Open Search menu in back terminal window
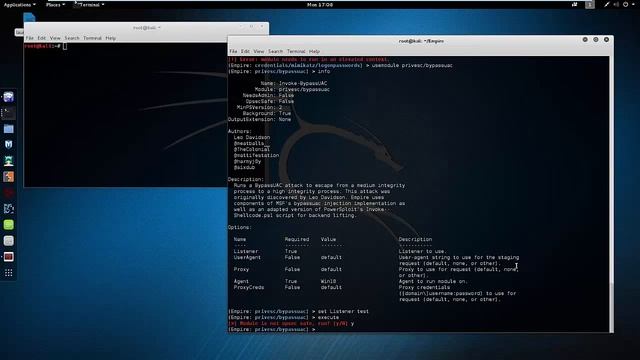The image size is (640, 360). tap(71, 38)
